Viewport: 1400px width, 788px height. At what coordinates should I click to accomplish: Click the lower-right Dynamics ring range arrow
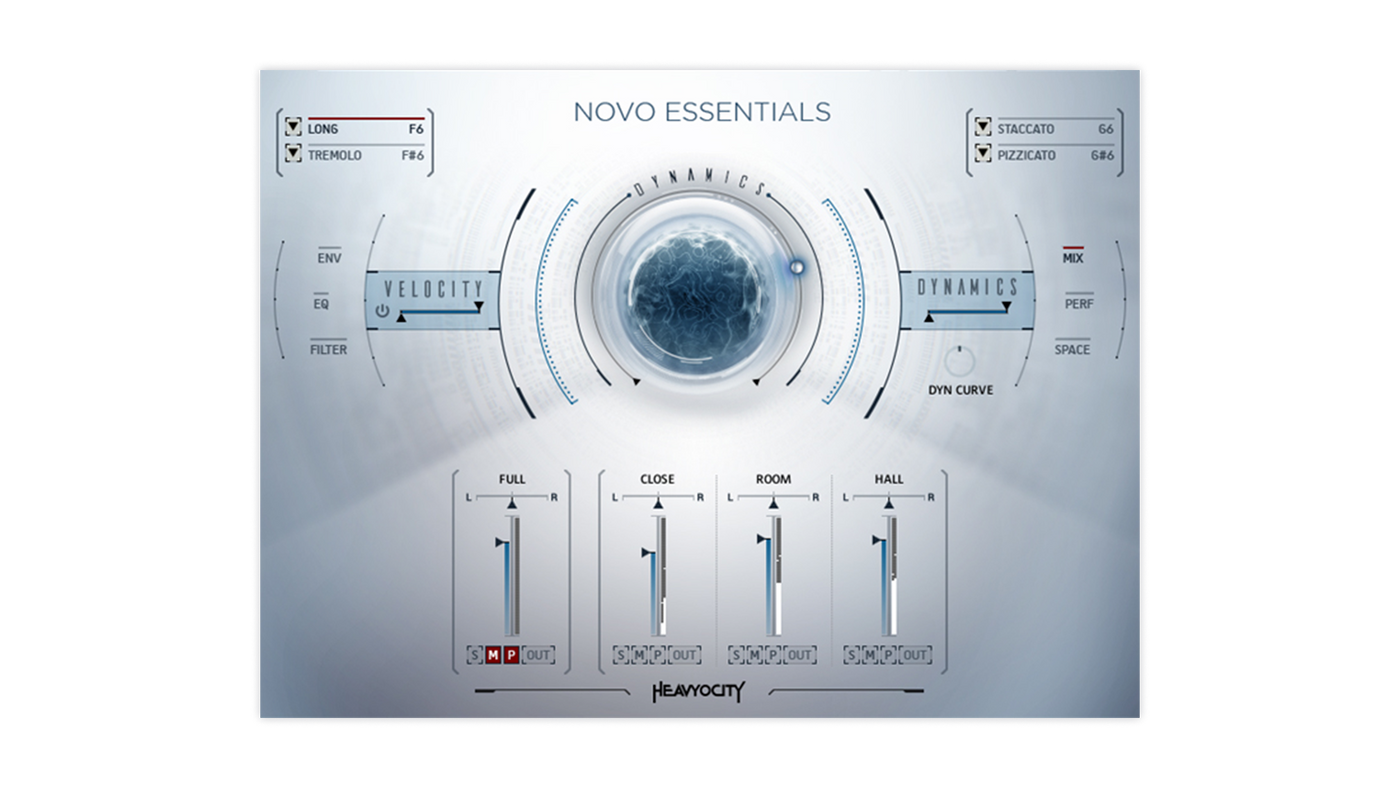(x=756, y=381)
